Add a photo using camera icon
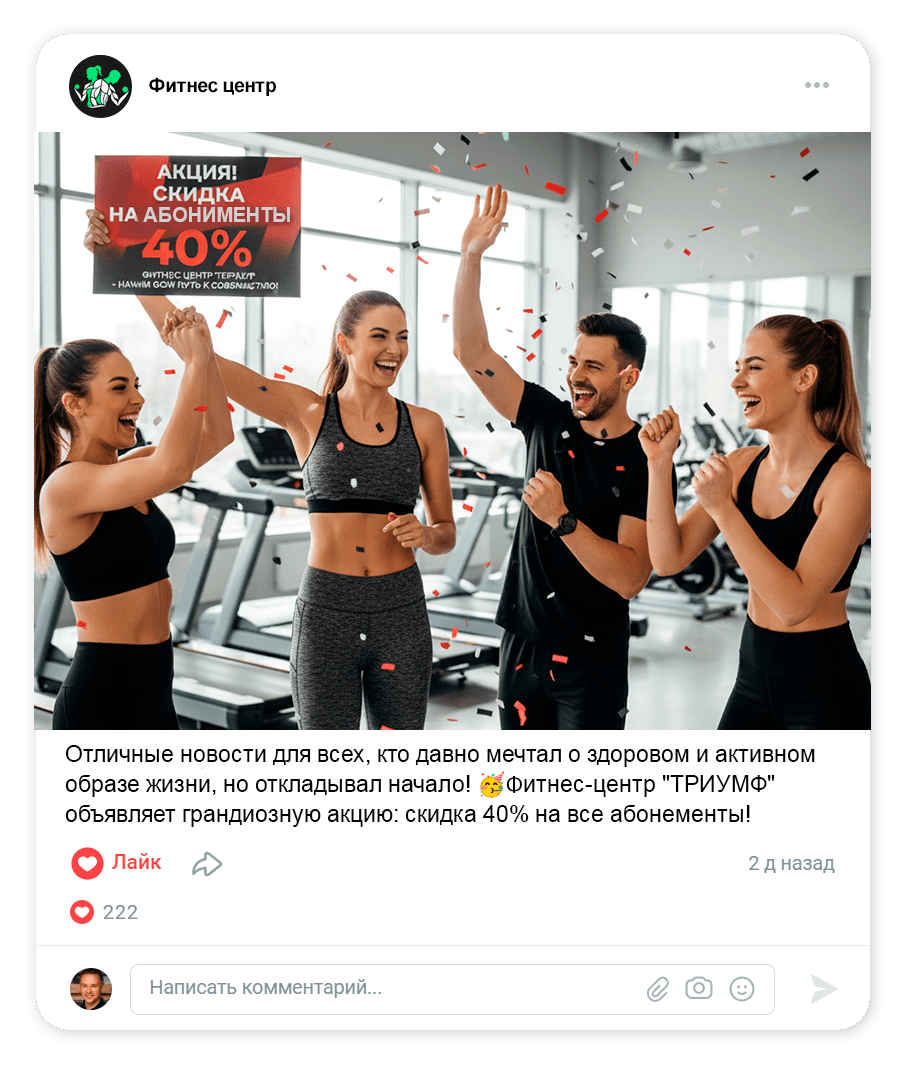 [x=698, y=988]
